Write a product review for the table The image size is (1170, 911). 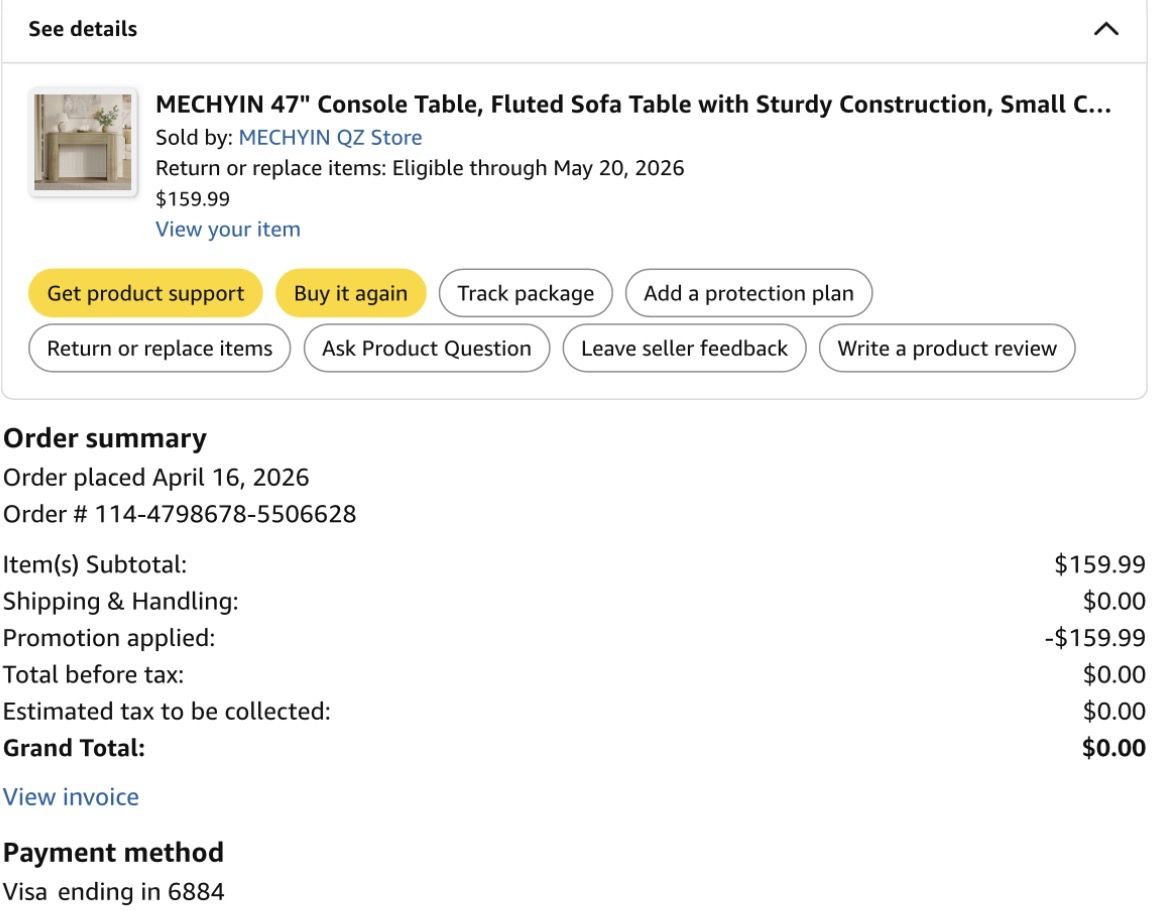click(946, 349)
